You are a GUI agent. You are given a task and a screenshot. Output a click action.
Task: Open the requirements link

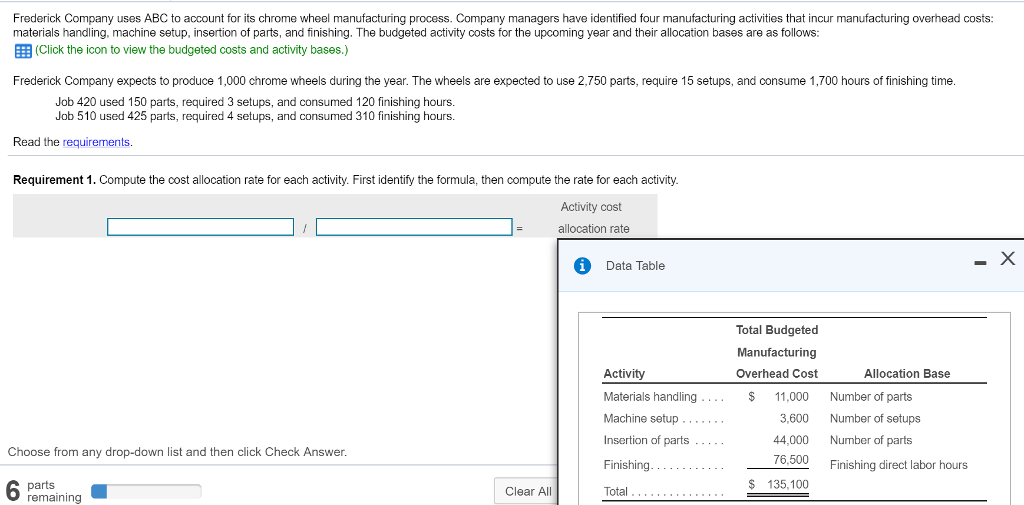coord(97,142)
